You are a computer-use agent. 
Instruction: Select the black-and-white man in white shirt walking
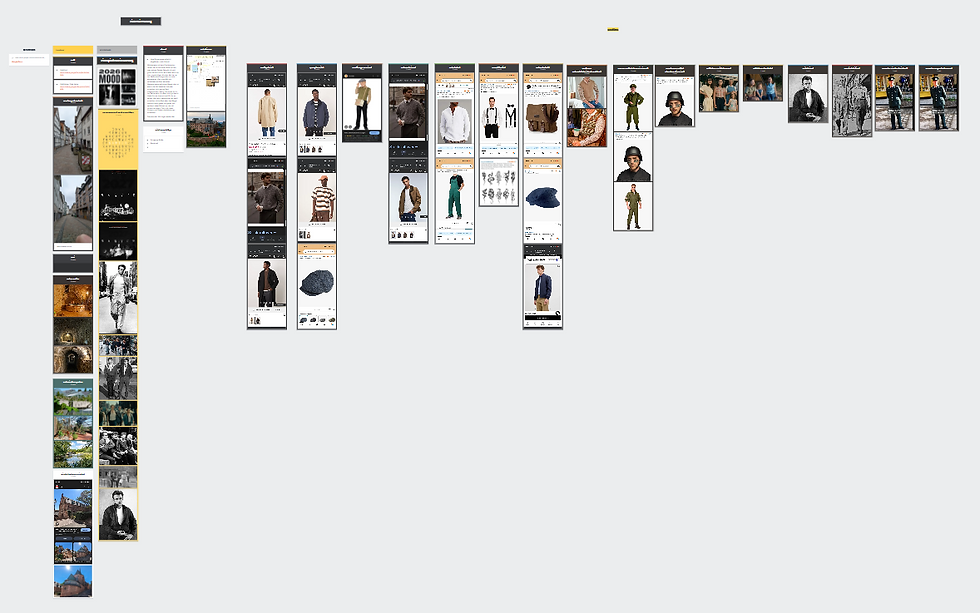click(118, 297)
